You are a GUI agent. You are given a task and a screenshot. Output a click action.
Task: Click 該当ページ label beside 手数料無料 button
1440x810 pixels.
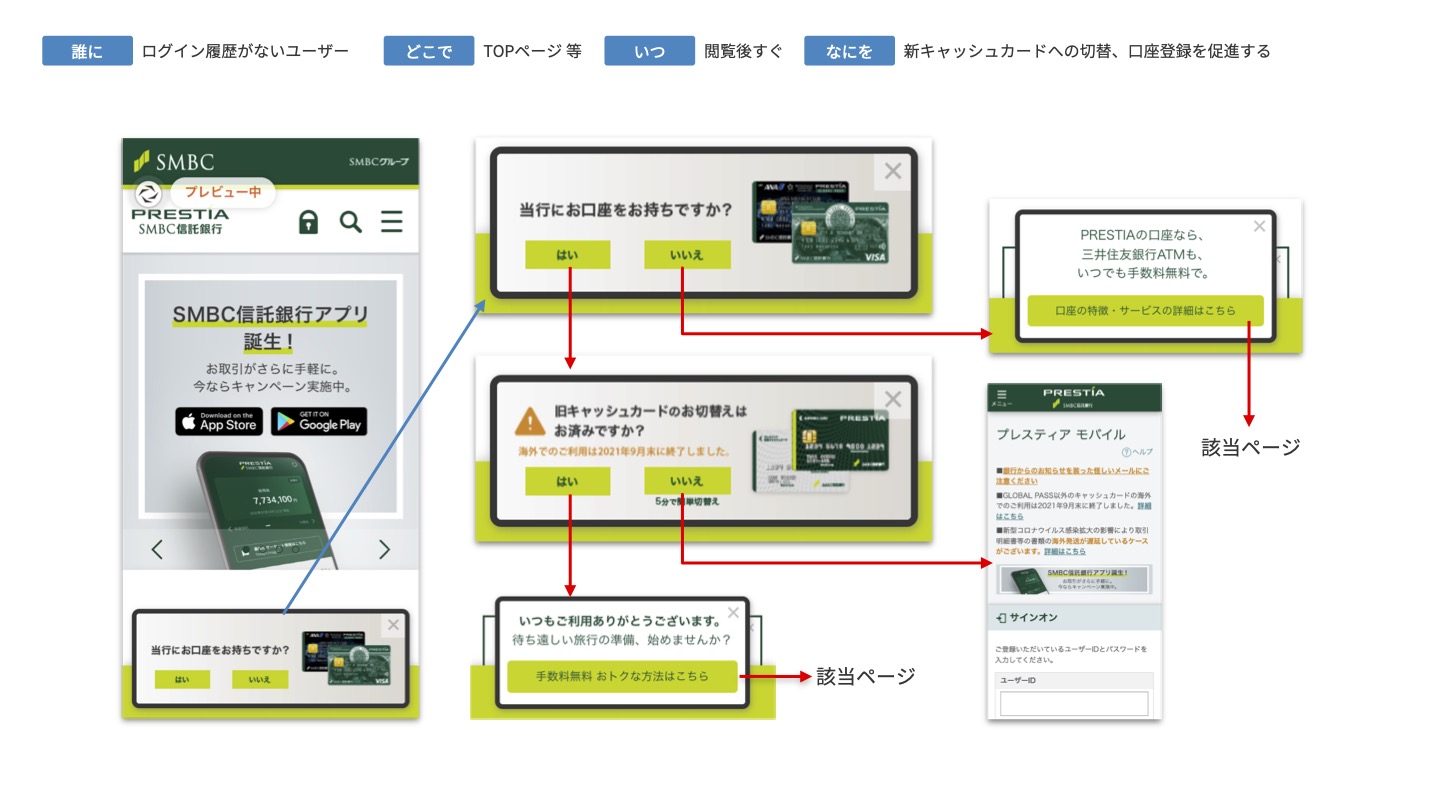pos(866,676)
